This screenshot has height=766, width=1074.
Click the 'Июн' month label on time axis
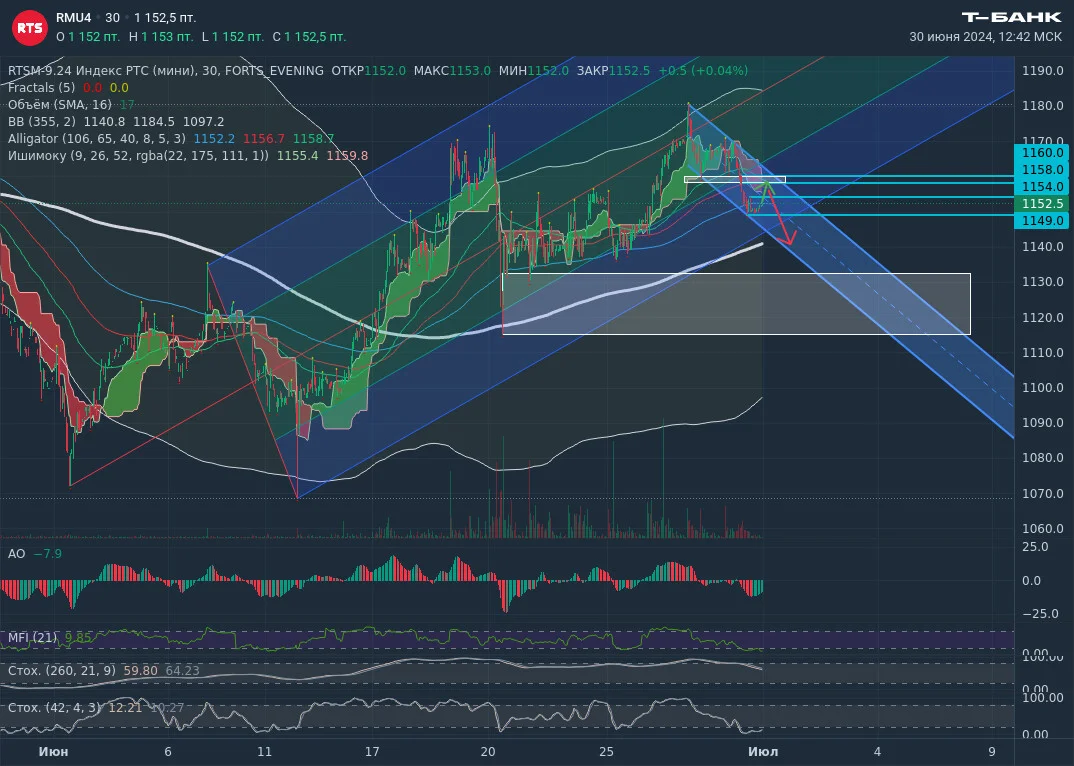[53, 752]
